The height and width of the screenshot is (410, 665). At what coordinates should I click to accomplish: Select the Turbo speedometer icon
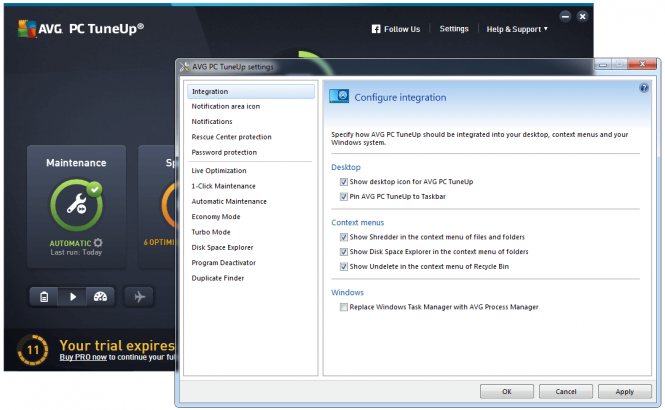tap(100, 296)
